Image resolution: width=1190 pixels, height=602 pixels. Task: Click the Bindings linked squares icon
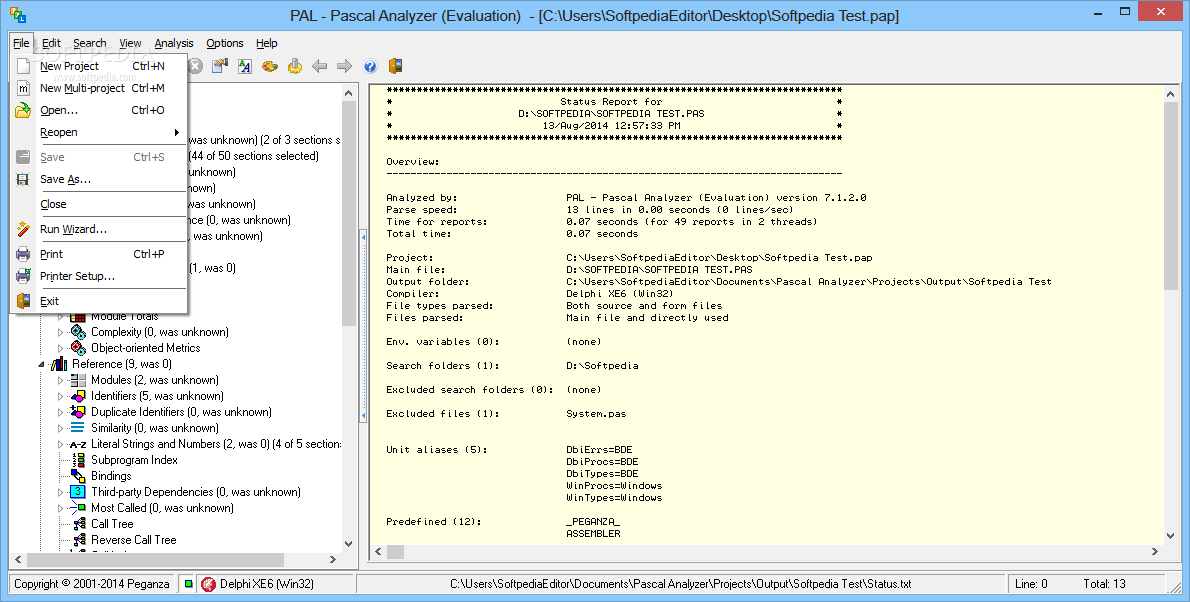click(78, 476)
